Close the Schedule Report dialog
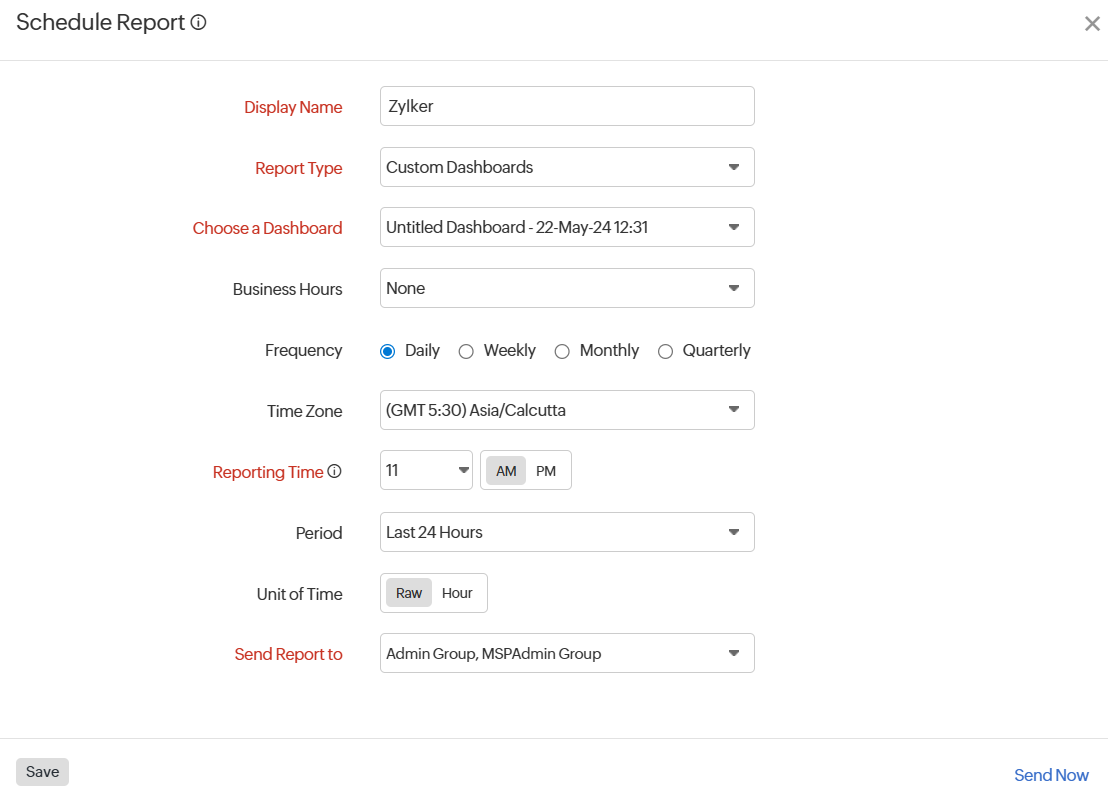The height and width of the screenshot is (808, 1108). [x=1092, y=23]
